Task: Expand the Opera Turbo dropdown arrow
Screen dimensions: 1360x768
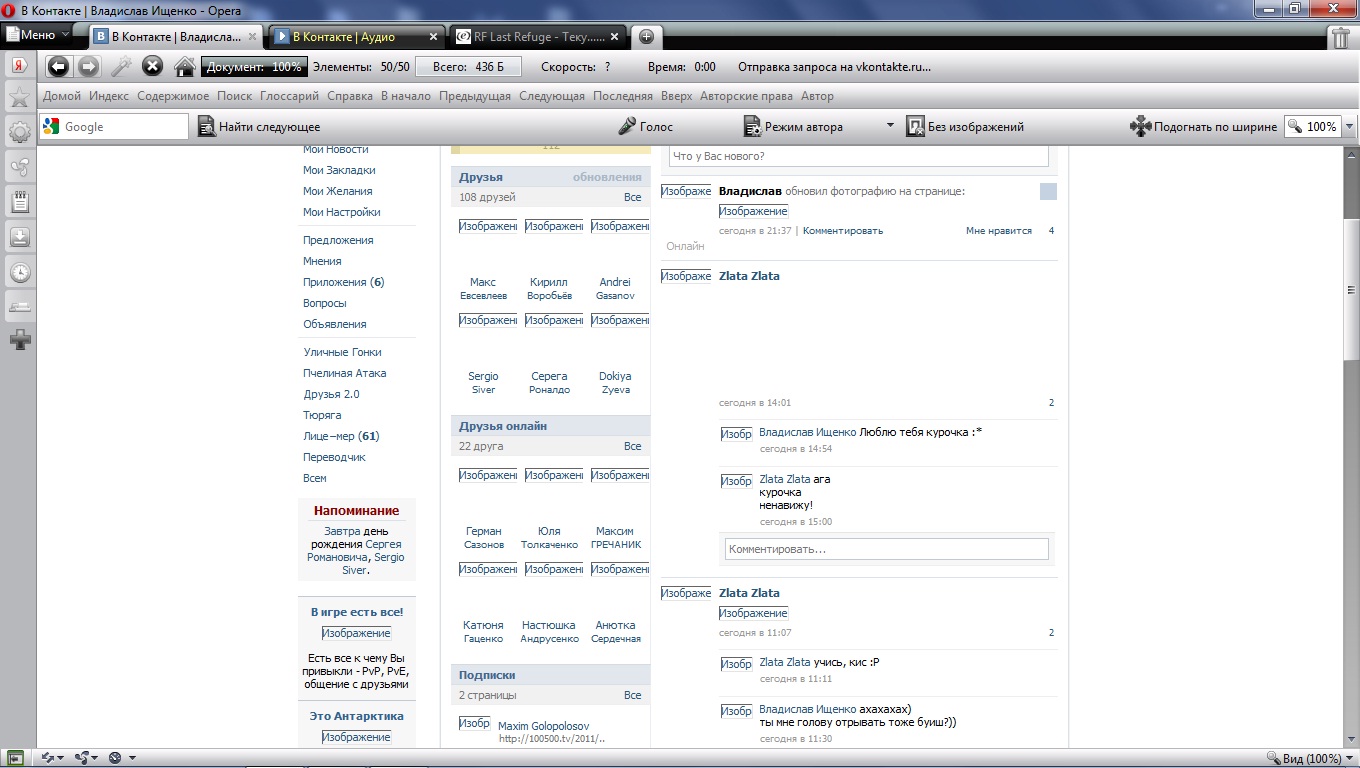Action: pyautogui.click(x=132, y=758)
